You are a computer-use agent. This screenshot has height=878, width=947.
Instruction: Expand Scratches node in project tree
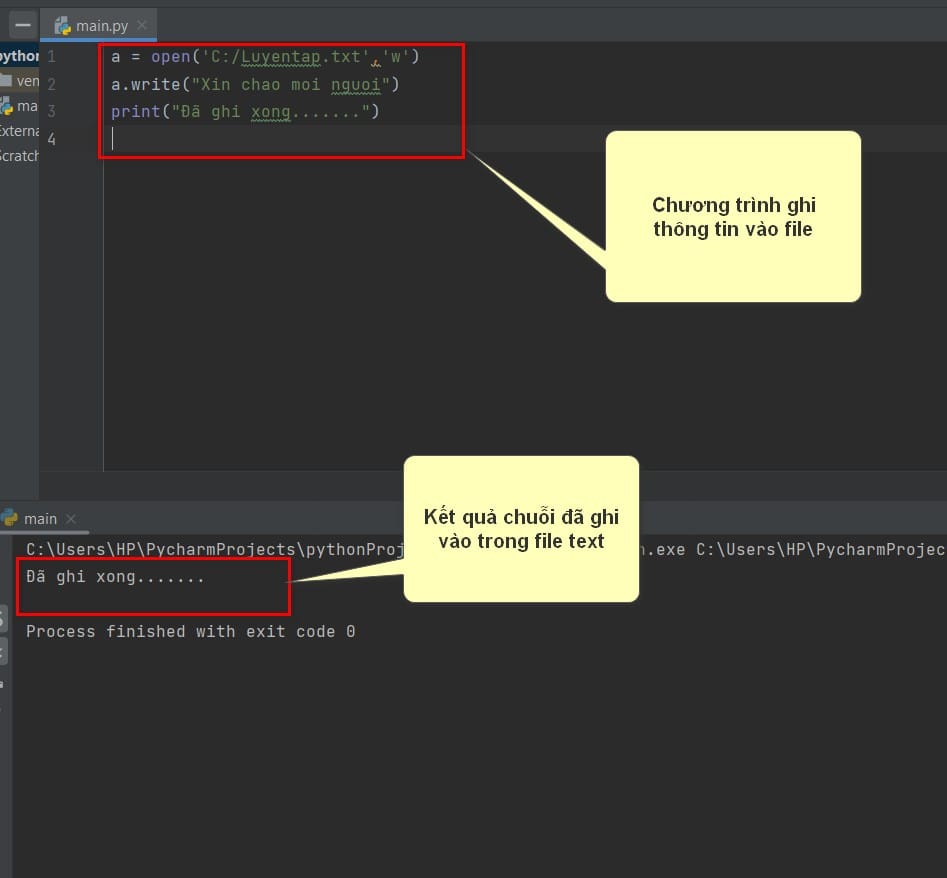click(19, 156)
